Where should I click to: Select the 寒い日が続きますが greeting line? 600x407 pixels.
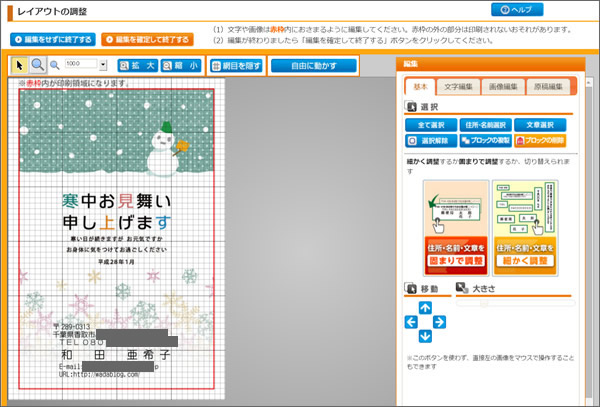coord(116,239)
